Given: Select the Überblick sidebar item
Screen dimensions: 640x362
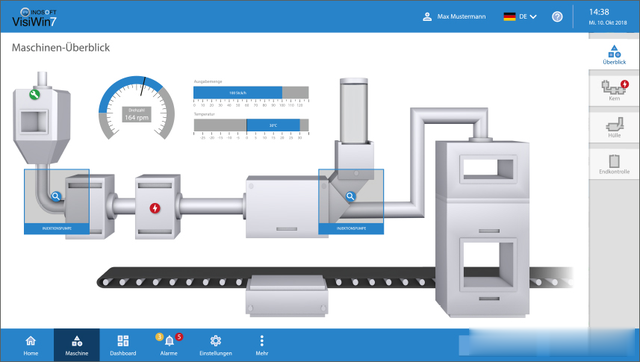Looking at the screenshot, I should click(x=614, y=55).
